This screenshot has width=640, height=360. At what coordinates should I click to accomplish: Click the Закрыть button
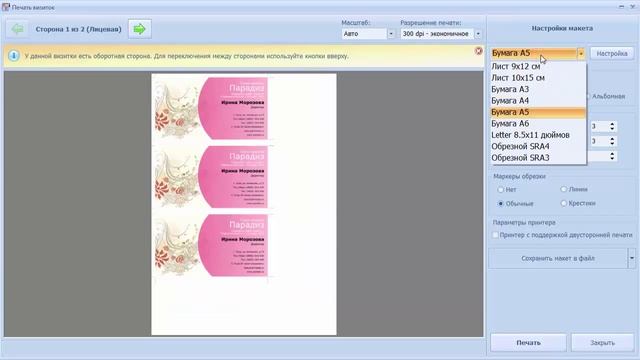(x=602, y=343)
